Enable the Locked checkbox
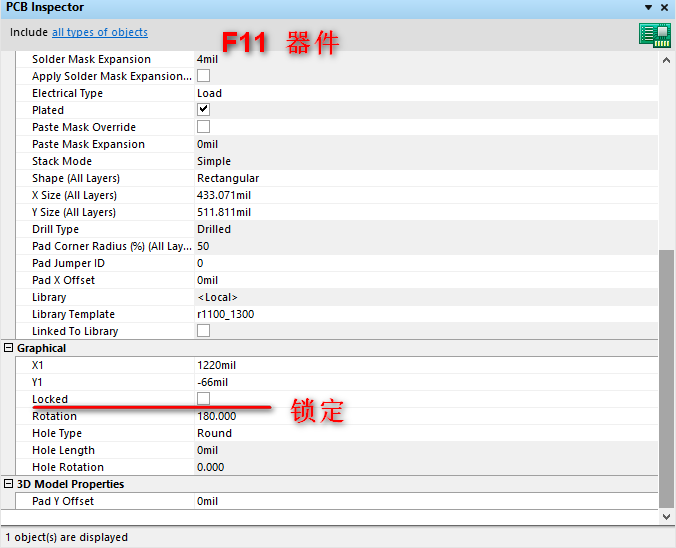Viewport: 676px width, 548px height. tap(204, 399)
